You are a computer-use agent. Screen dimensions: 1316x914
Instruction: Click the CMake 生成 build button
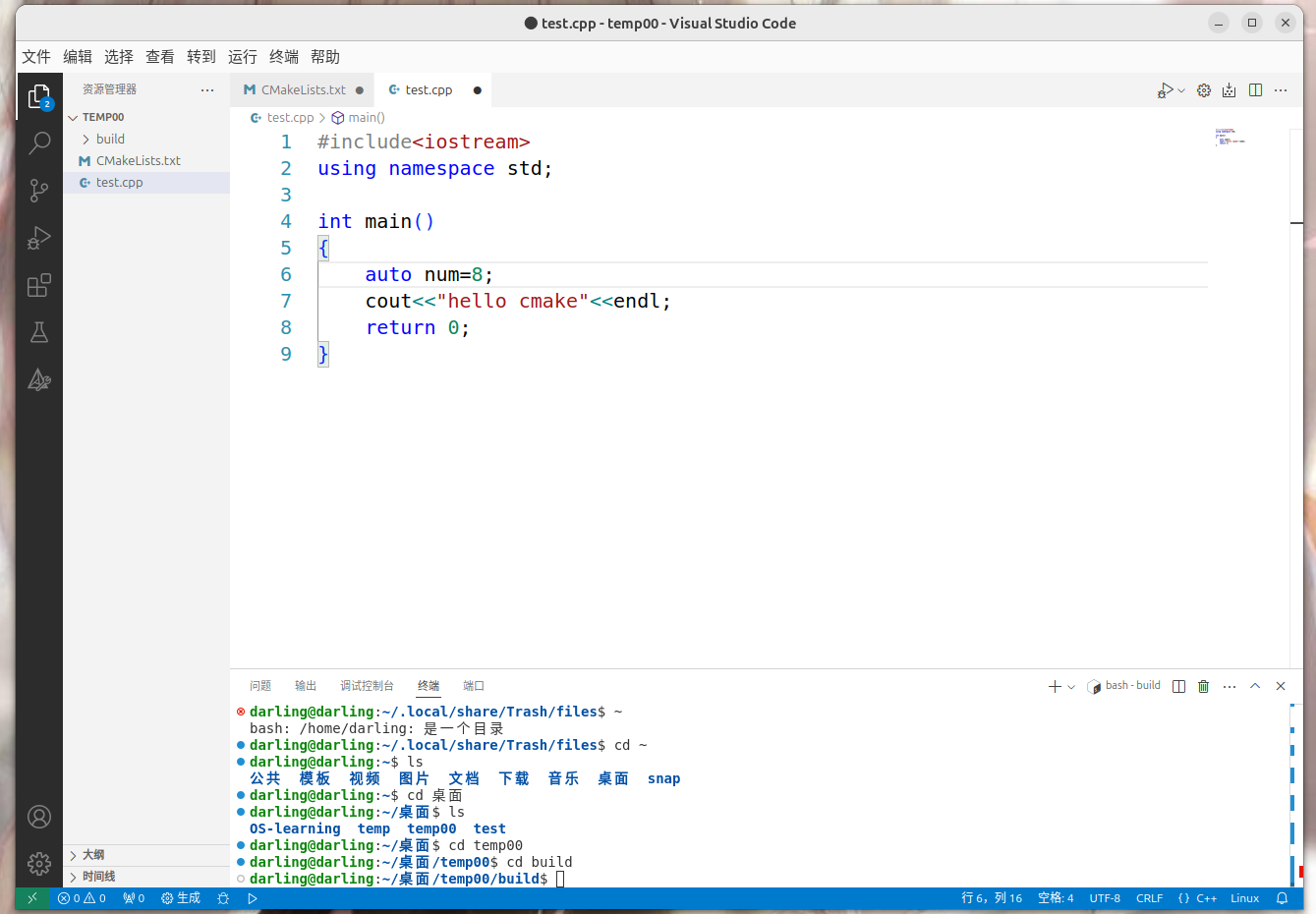181,898
